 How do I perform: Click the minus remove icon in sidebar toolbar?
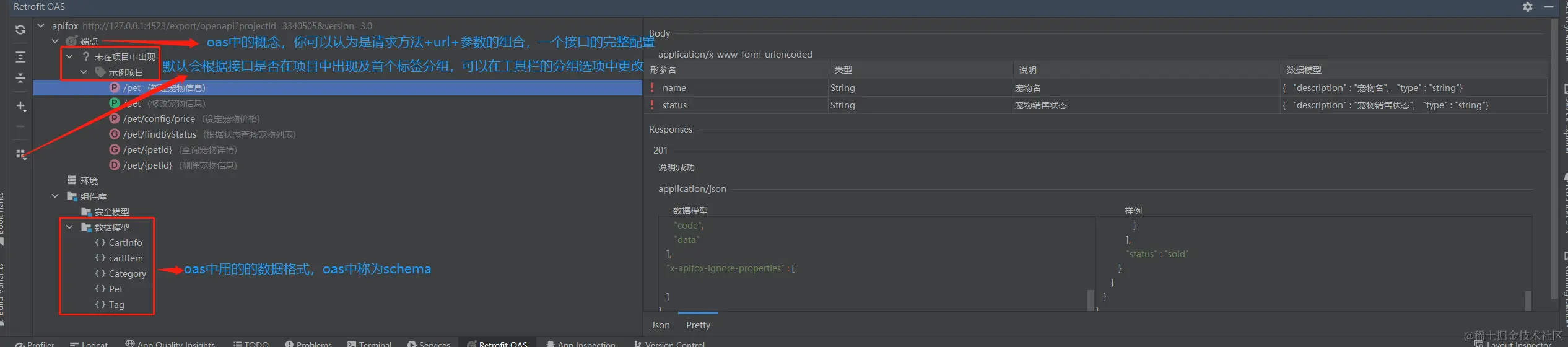point(20,126)
